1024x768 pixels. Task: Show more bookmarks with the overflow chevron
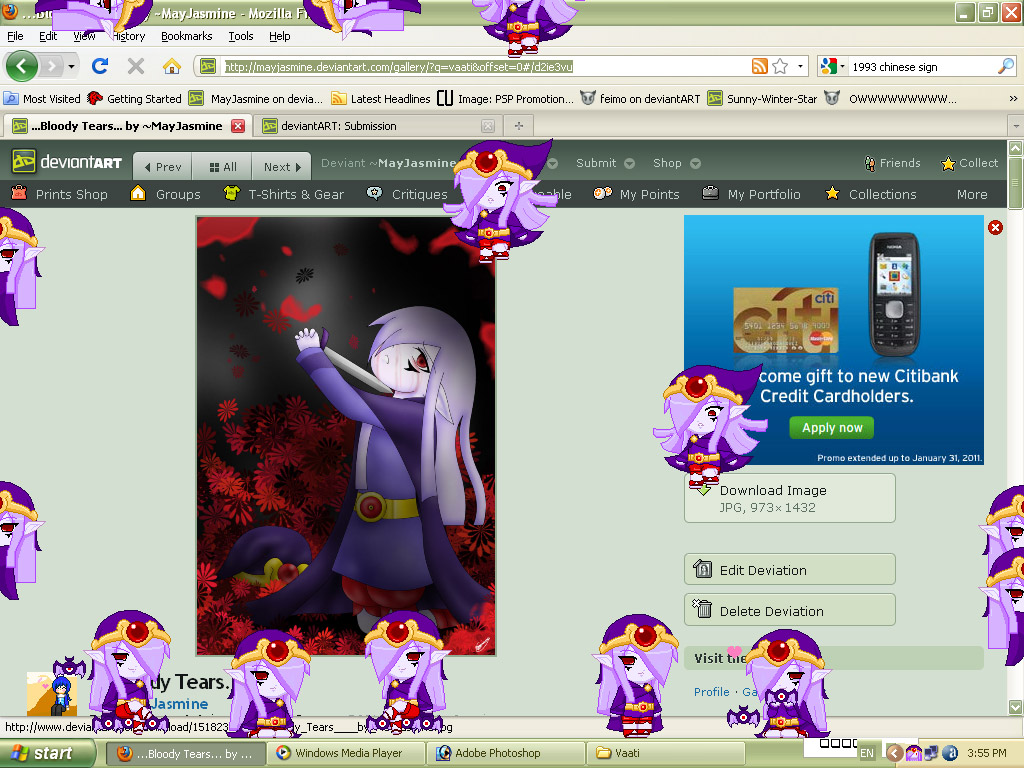(x=1013, y=99)
